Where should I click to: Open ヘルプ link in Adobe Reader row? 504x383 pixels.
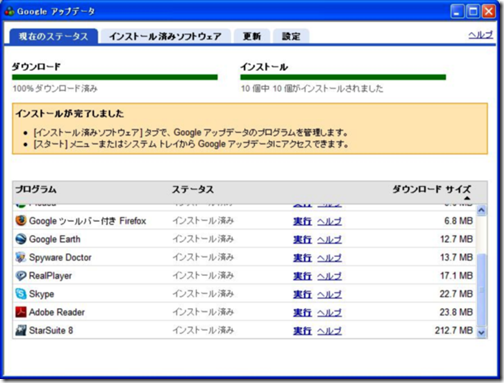[329, 312]
